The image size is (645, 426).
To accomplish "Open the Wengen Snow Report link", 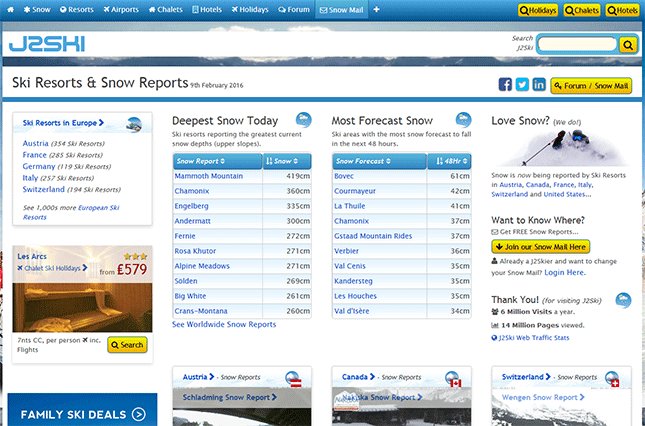I will click(x=543, y=397).
